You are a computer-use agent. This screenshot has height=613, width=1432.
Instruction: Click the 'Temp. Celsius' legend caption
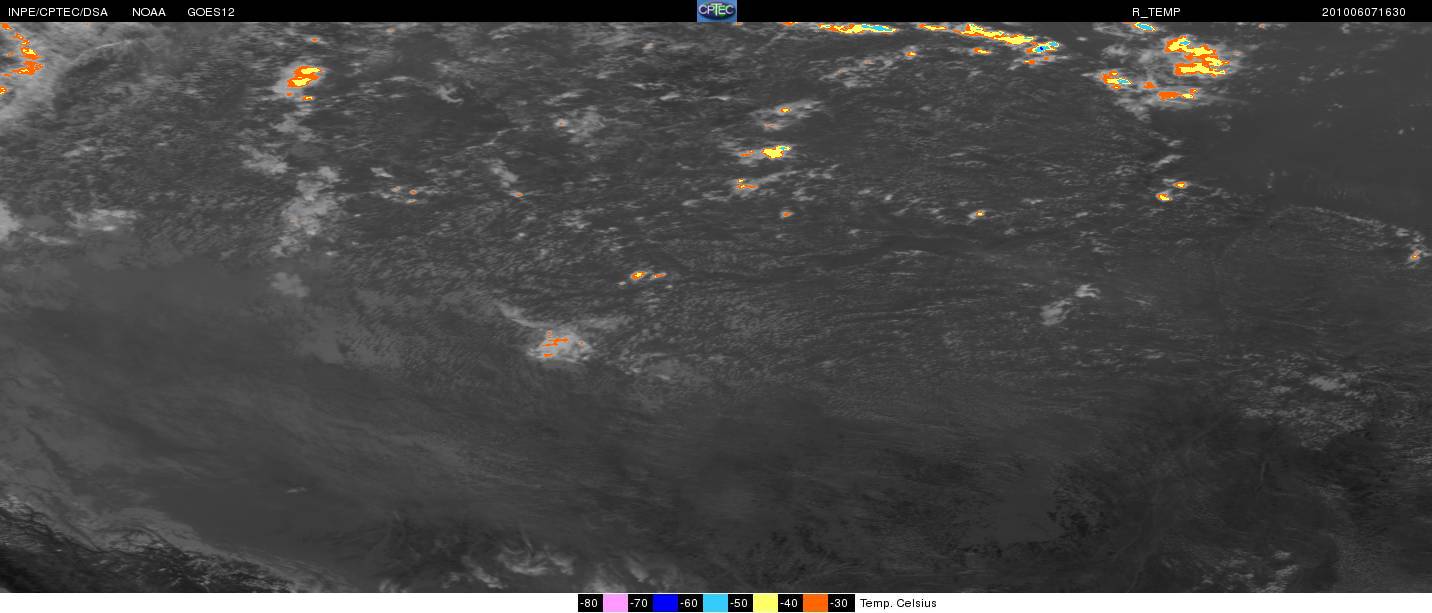click(898, 603)
